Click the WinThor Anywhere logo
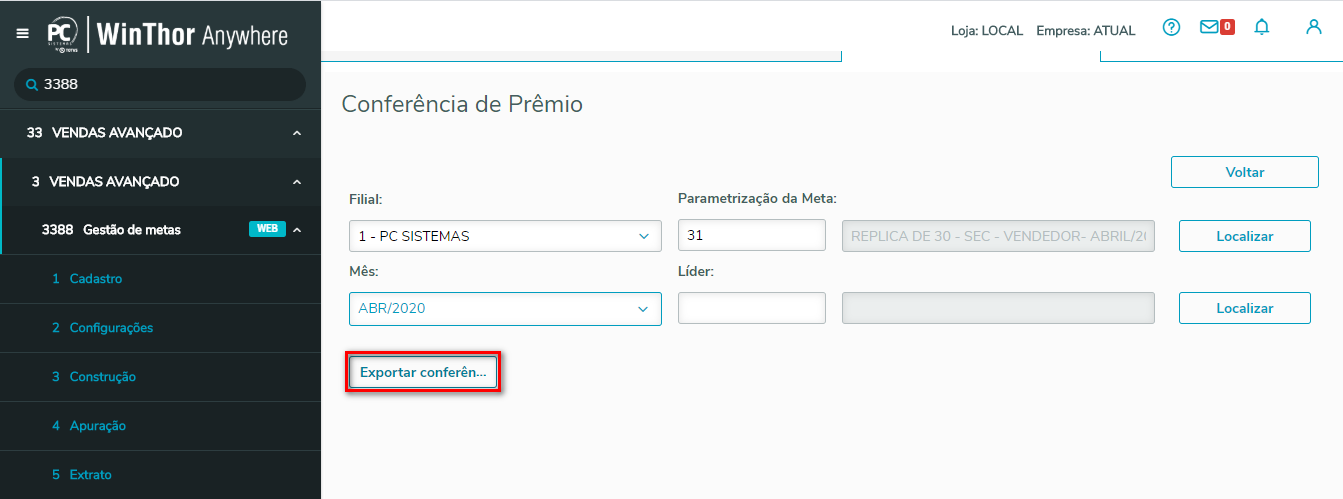Screen dimensions: 1343x499 click(x=168, y=35)
